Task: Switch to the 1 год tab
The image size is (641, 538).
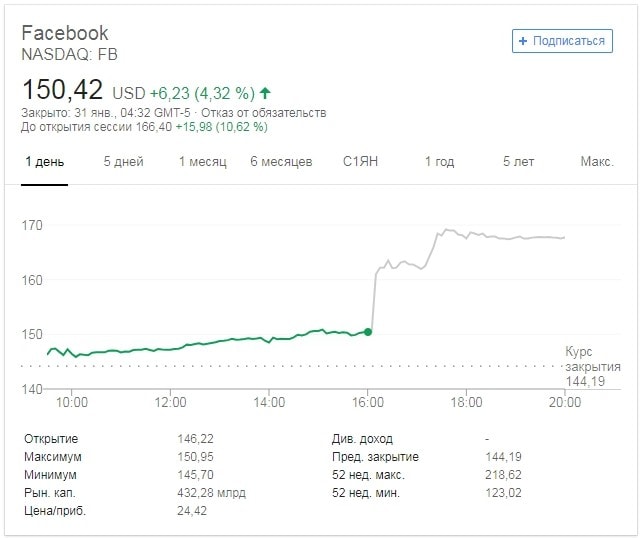Action: pos(439,162)
